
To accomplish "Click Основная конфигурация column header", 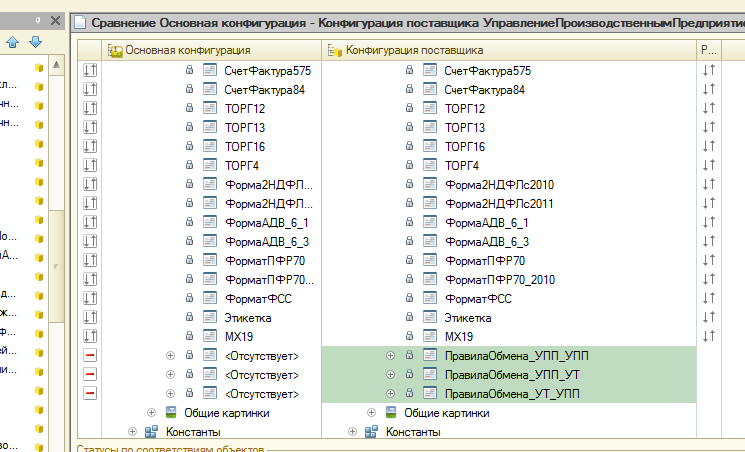I will pos(212,50).
